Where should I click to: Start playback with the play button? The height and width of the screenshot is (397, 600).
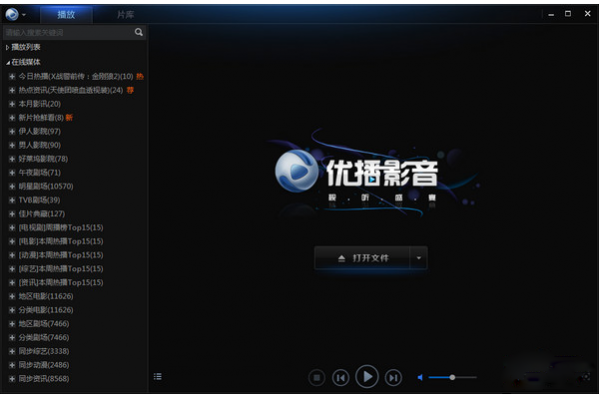click(367, 377)
